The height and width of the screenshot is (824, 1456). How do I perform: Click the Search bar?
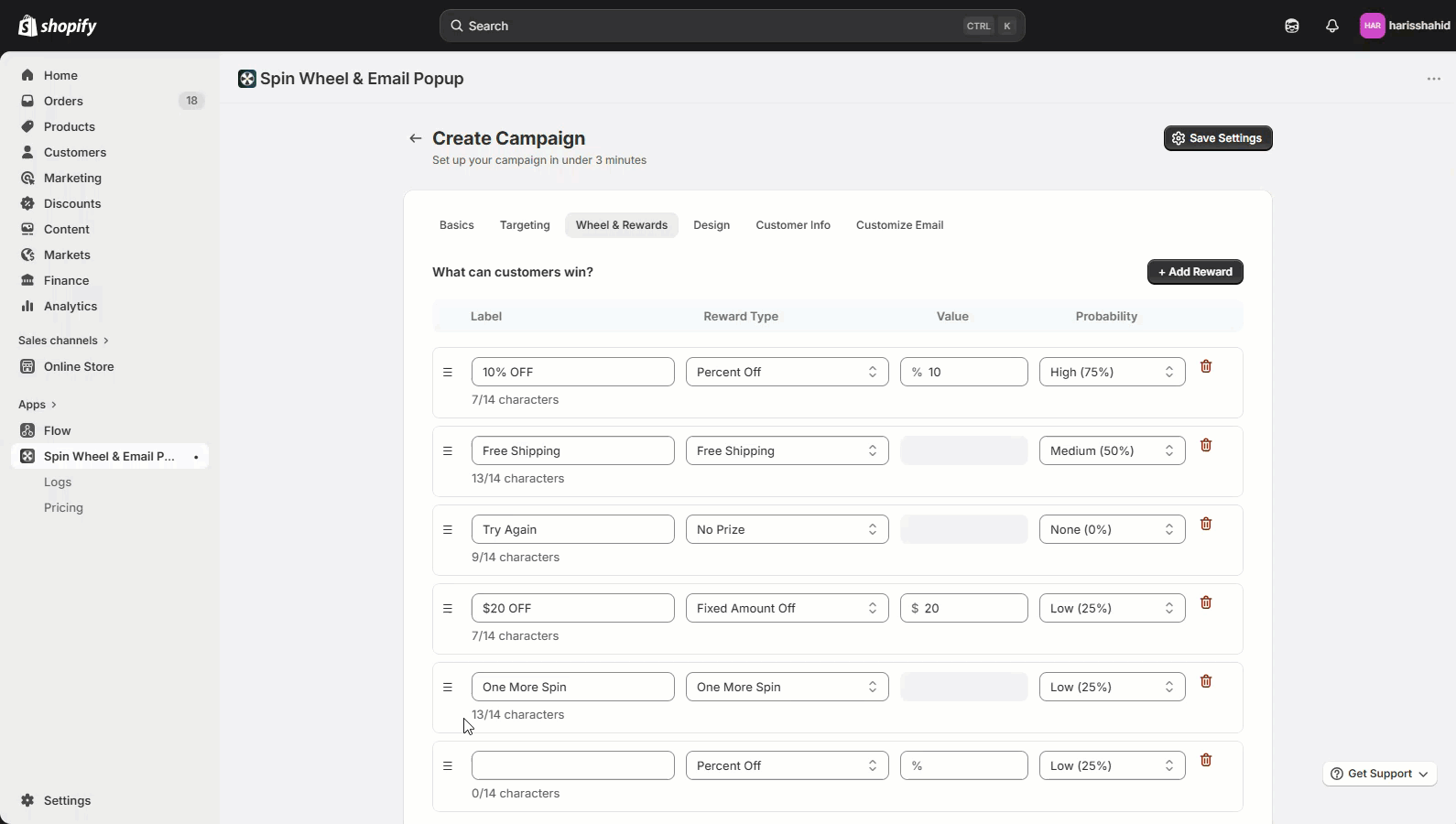click(x=732, y=26)
